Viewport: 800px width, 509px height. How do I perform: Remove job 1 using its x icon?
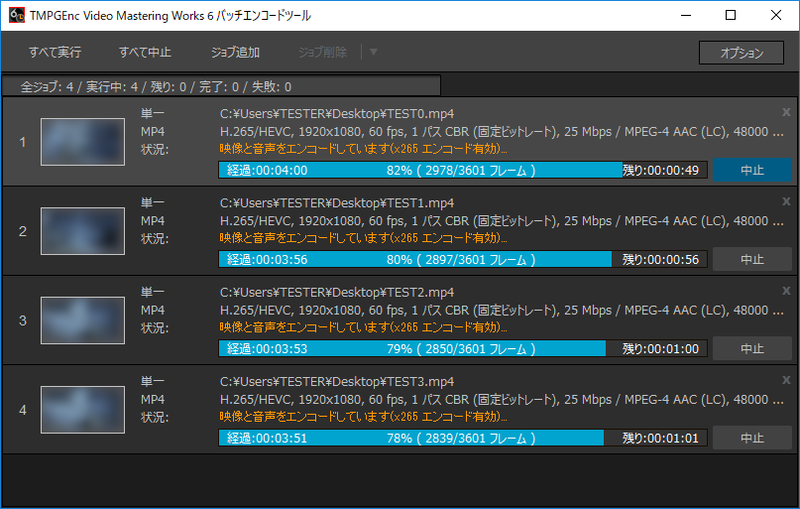point(786,112)
